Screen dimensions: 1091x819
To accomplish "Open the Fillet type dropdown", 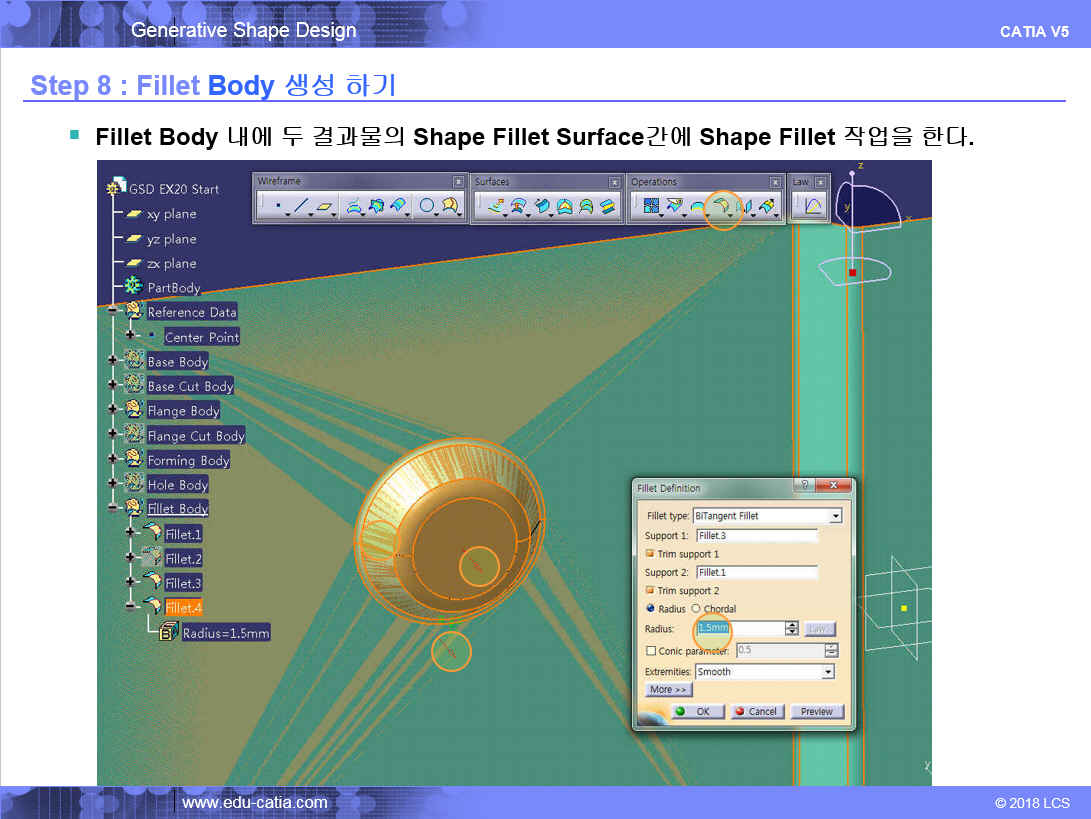I will pyautogui.click(x=835, y=516).
